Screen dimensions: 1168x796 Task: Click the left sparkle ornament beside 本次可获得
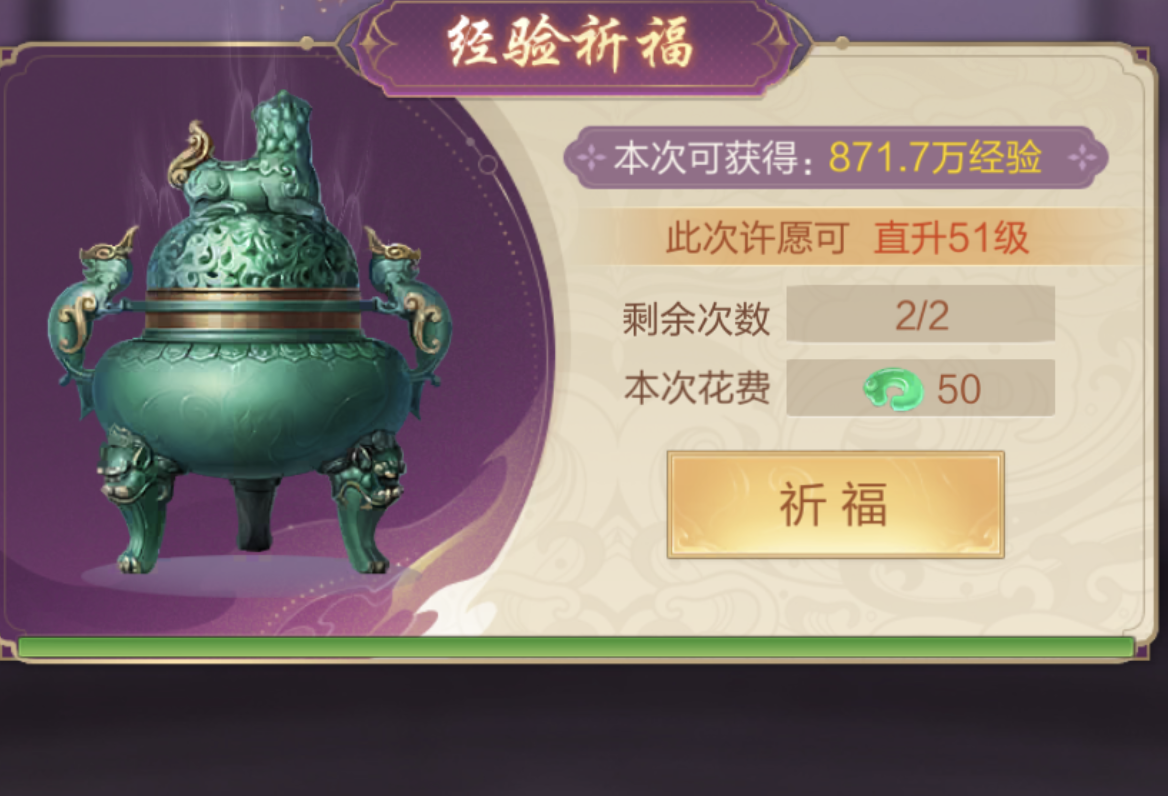point(591,158)
